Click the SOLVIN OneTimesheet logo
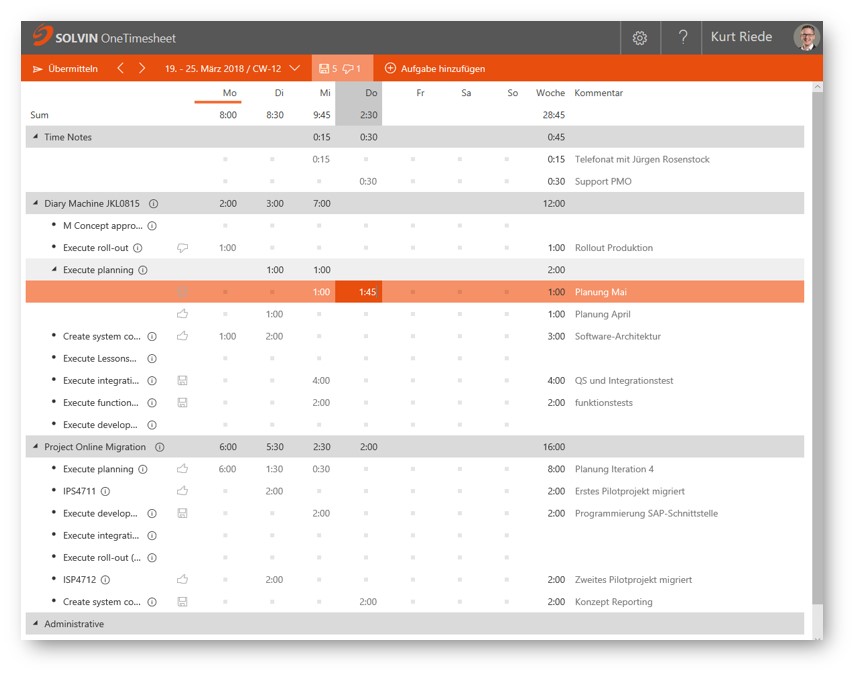857x675 pixels. click(104, 37)
